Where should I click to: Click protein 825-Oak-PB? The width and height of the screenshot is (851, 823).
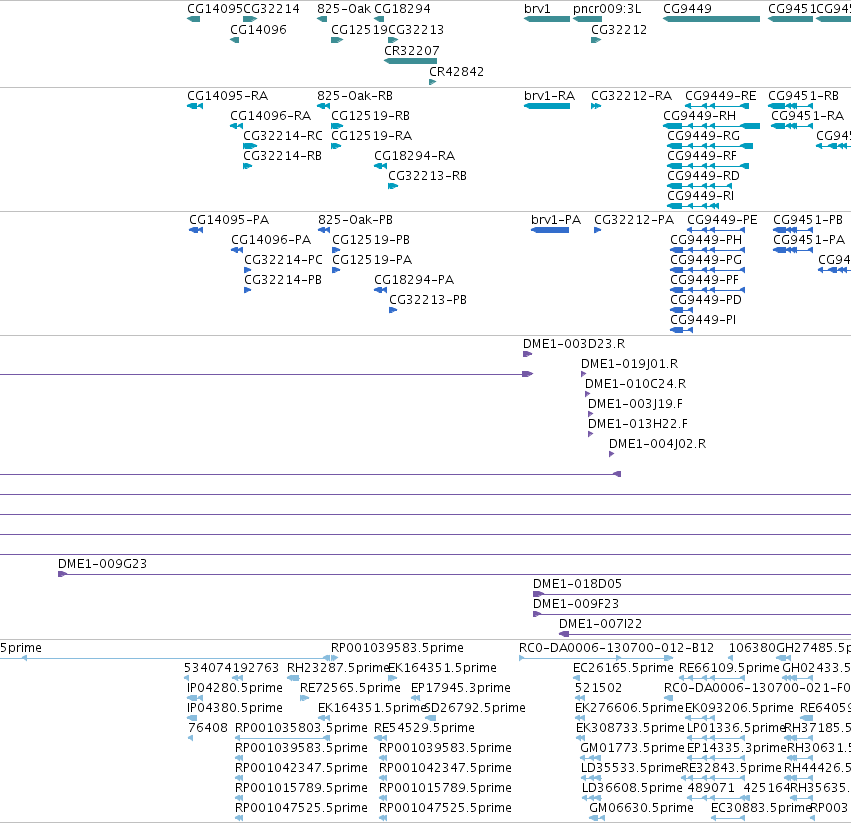tap(355, 220)
